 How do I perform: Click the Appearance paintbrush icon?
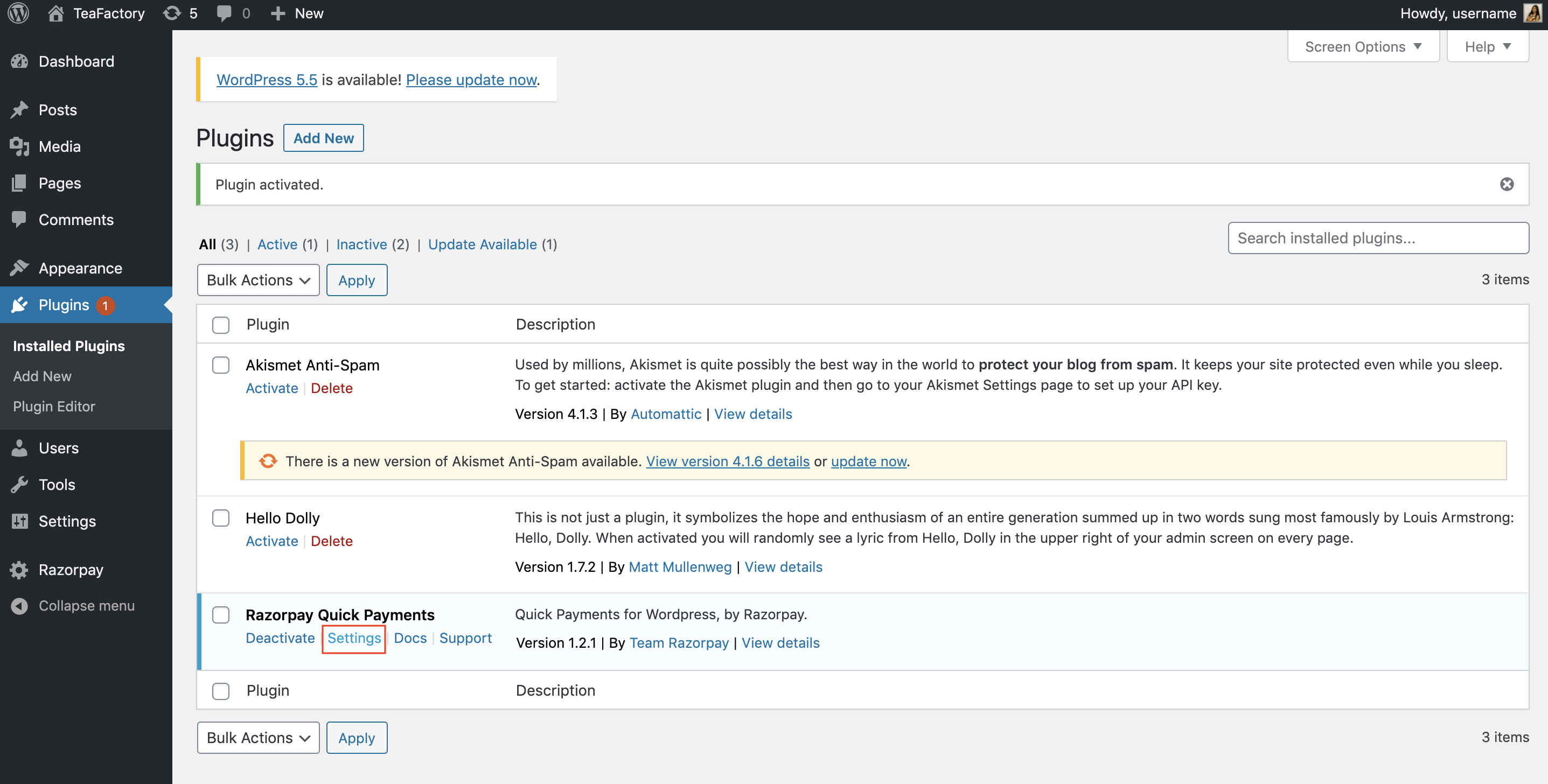19,268
